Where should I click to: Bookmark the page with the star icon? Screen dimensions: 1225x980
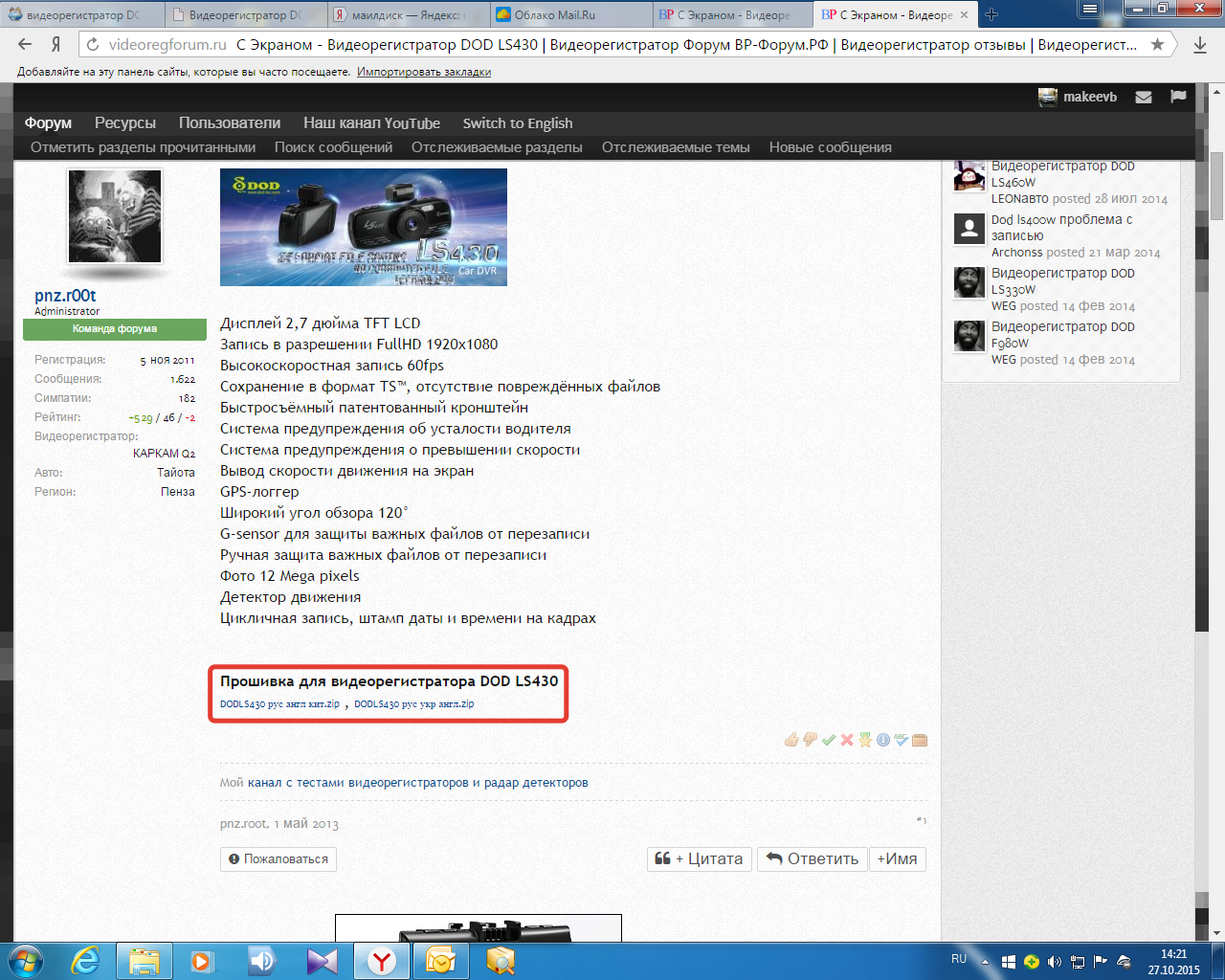point(1157,44)
